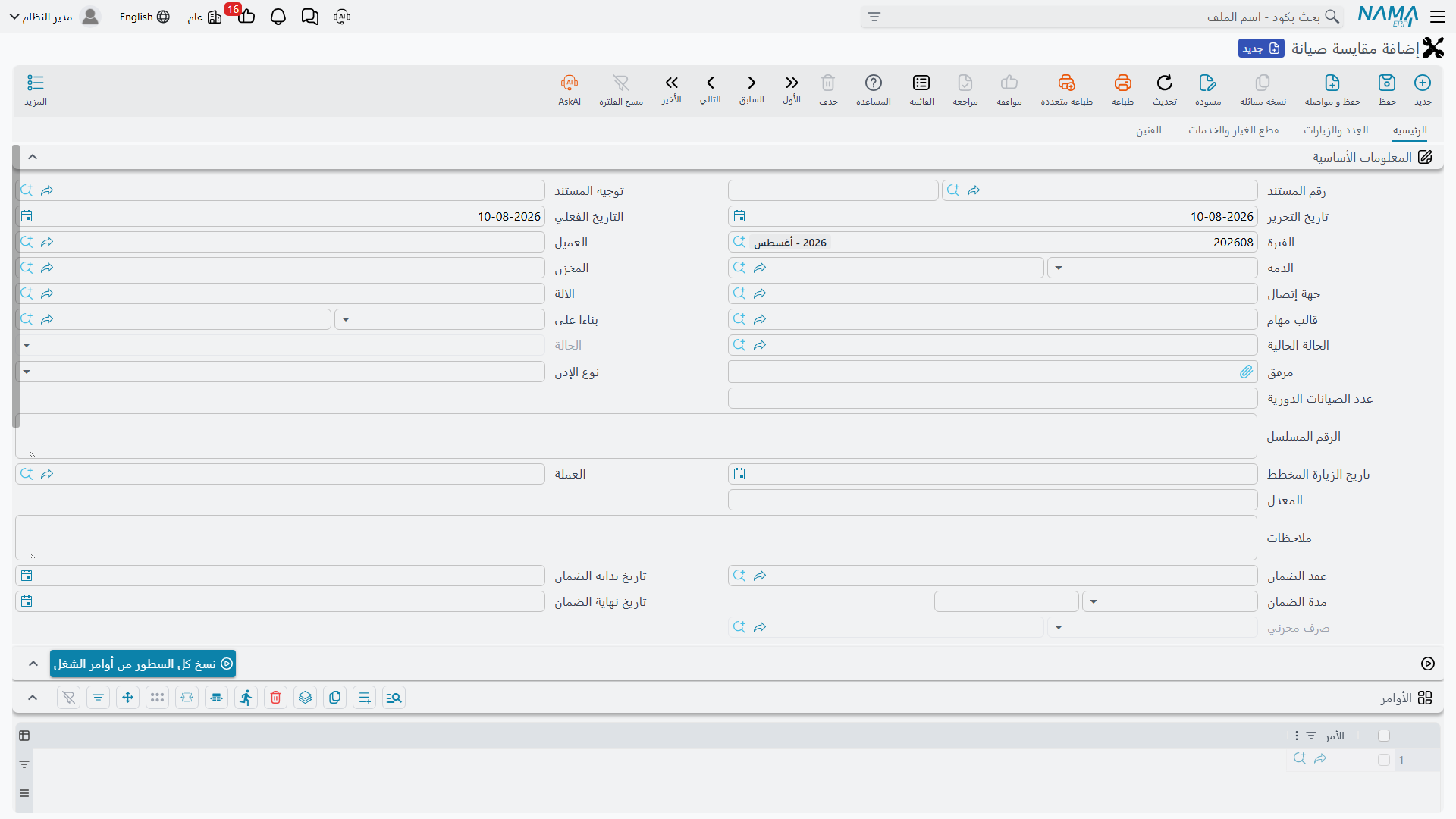Open the الأمر column options menu dots
The width and height of the screenshot is (1456, 819).
[1297, 736]
